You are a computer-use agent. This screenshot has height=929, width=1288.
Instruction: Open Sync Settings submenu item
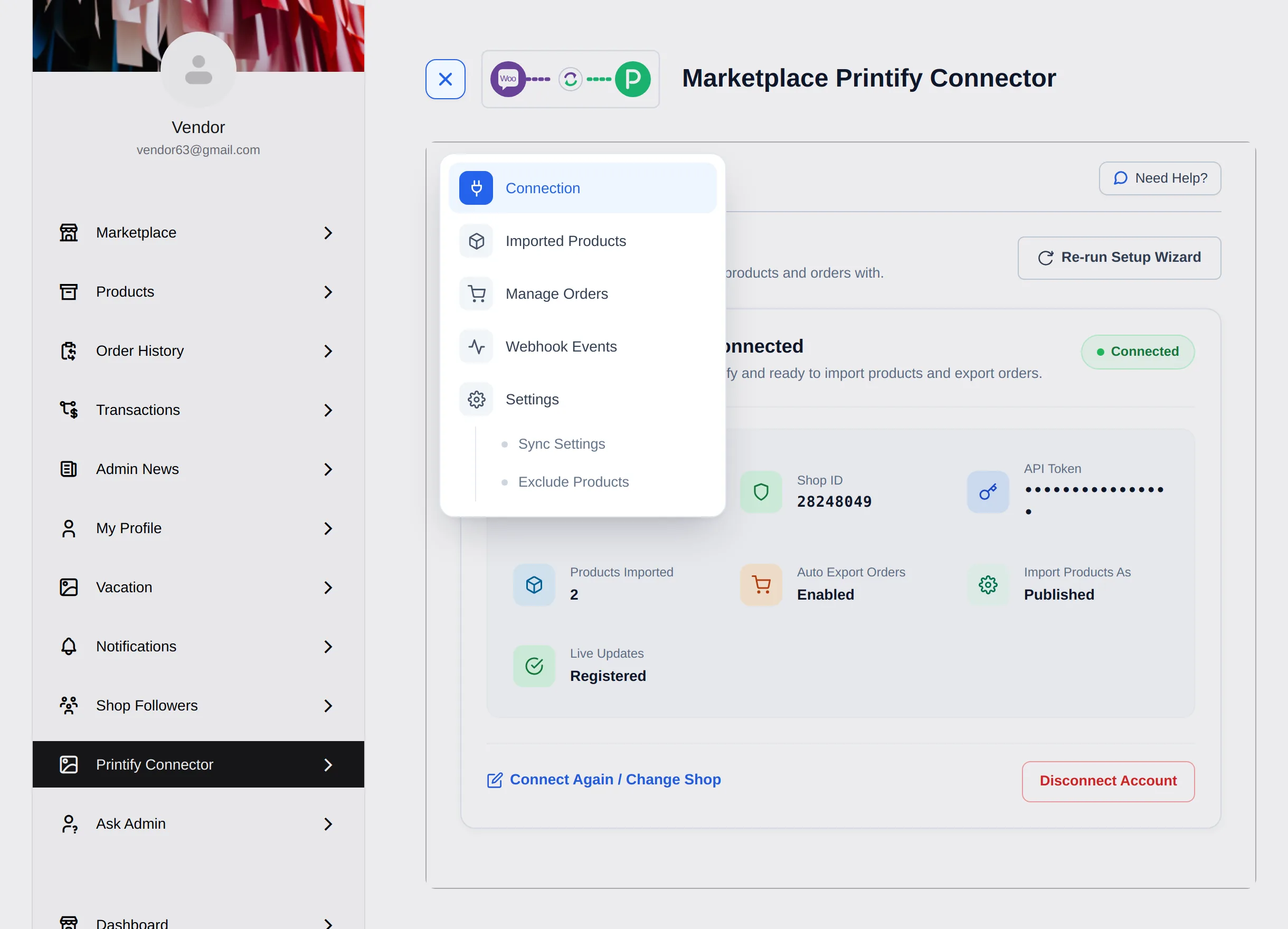(561, 443)
